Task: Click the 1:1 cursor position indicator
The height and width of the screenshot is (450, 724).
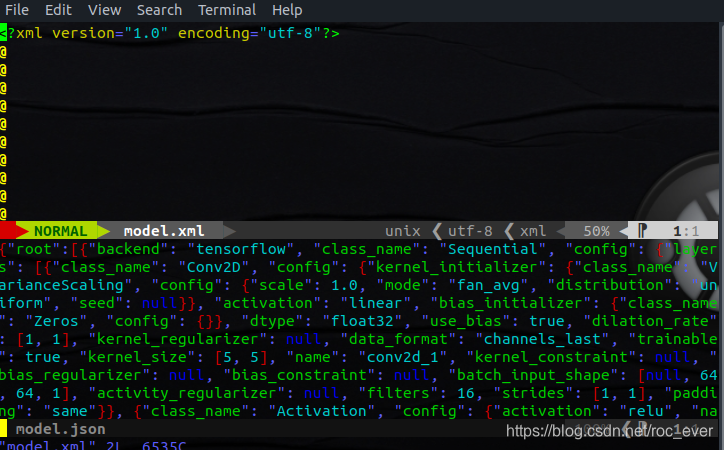Action: pos(686,231)
